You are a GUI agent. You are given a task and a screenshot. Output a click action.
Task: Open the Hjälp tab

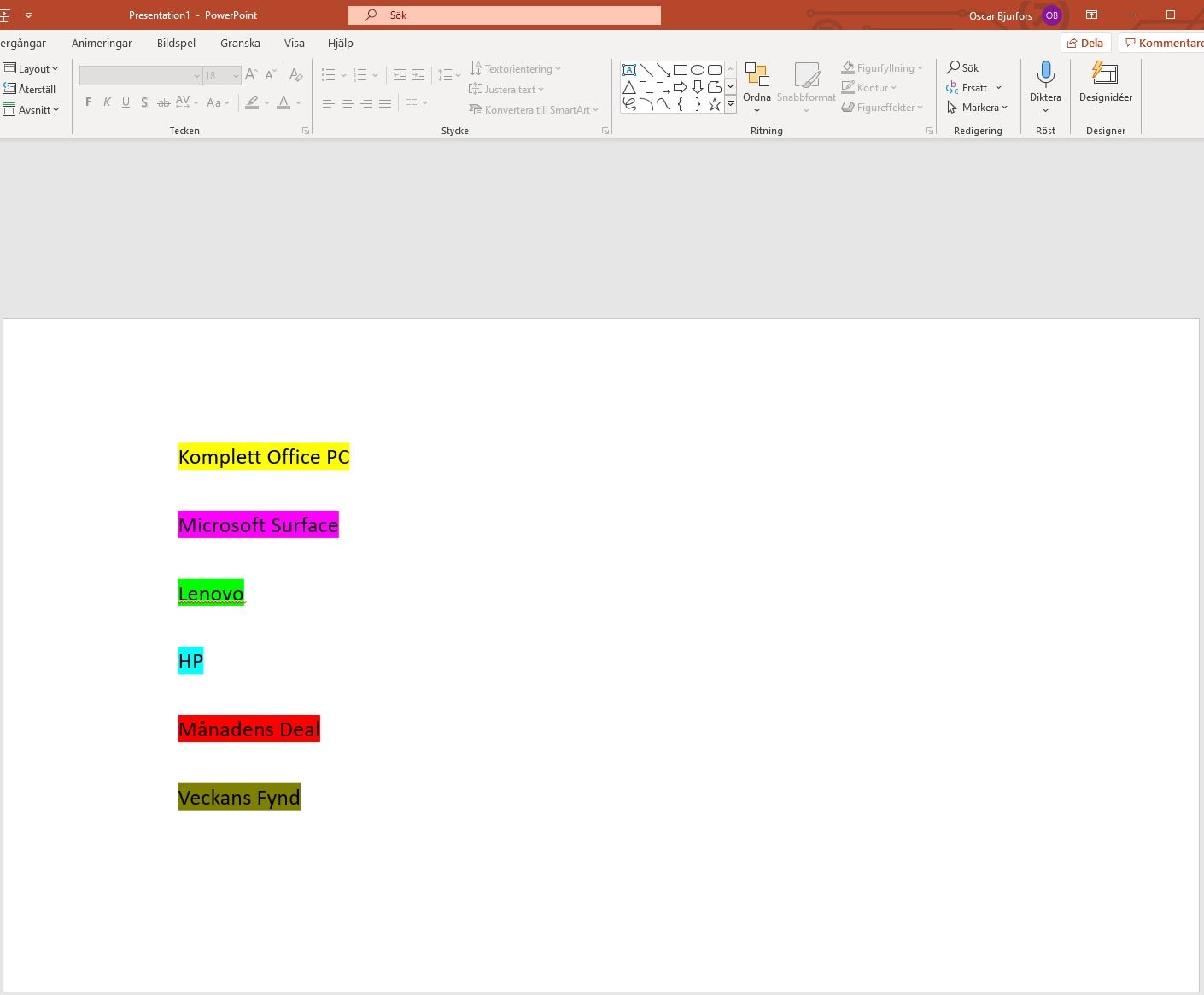click(340, 43)
